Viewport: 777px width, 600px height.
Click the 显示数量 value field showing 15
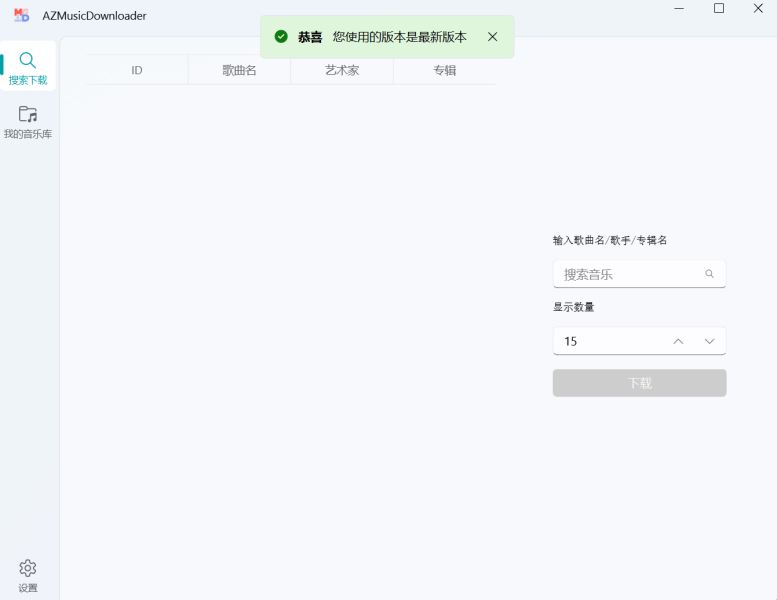(x=639, y=341)
